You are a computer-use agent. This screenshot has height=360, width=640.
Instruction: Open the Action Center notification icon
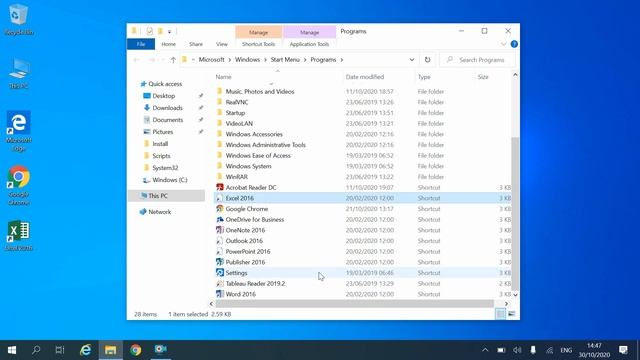(623, 350)
